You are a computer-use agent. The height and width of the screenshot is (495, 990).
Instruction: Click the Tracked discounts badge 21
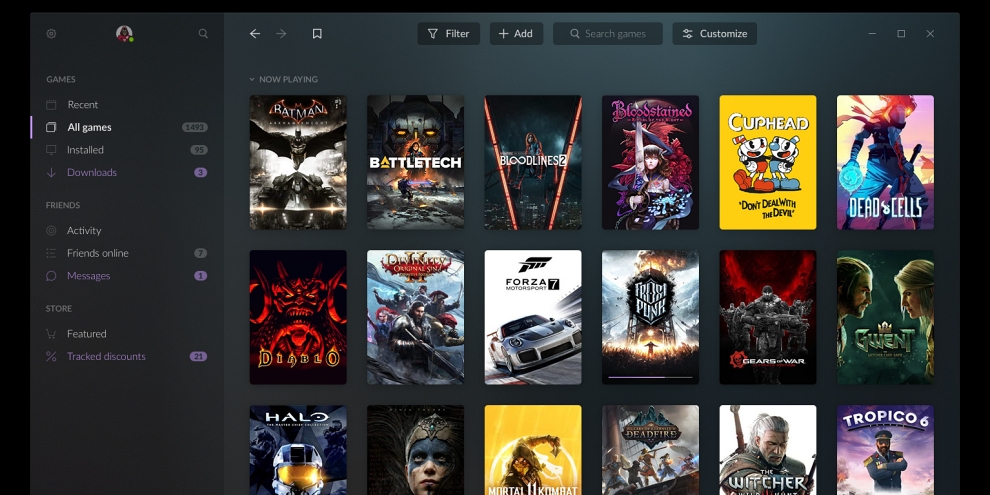[198, 356]
